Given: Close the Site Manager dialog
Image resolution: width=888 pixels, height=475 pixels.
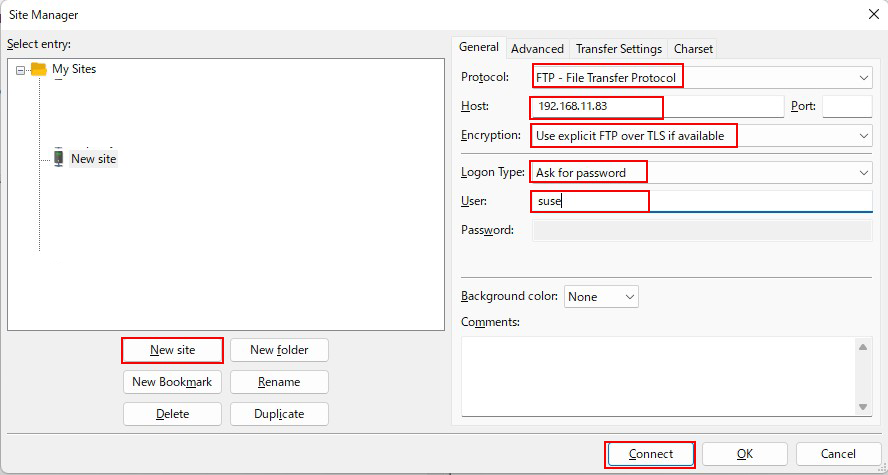Looking at the screenshot, I should pos(874,15).
